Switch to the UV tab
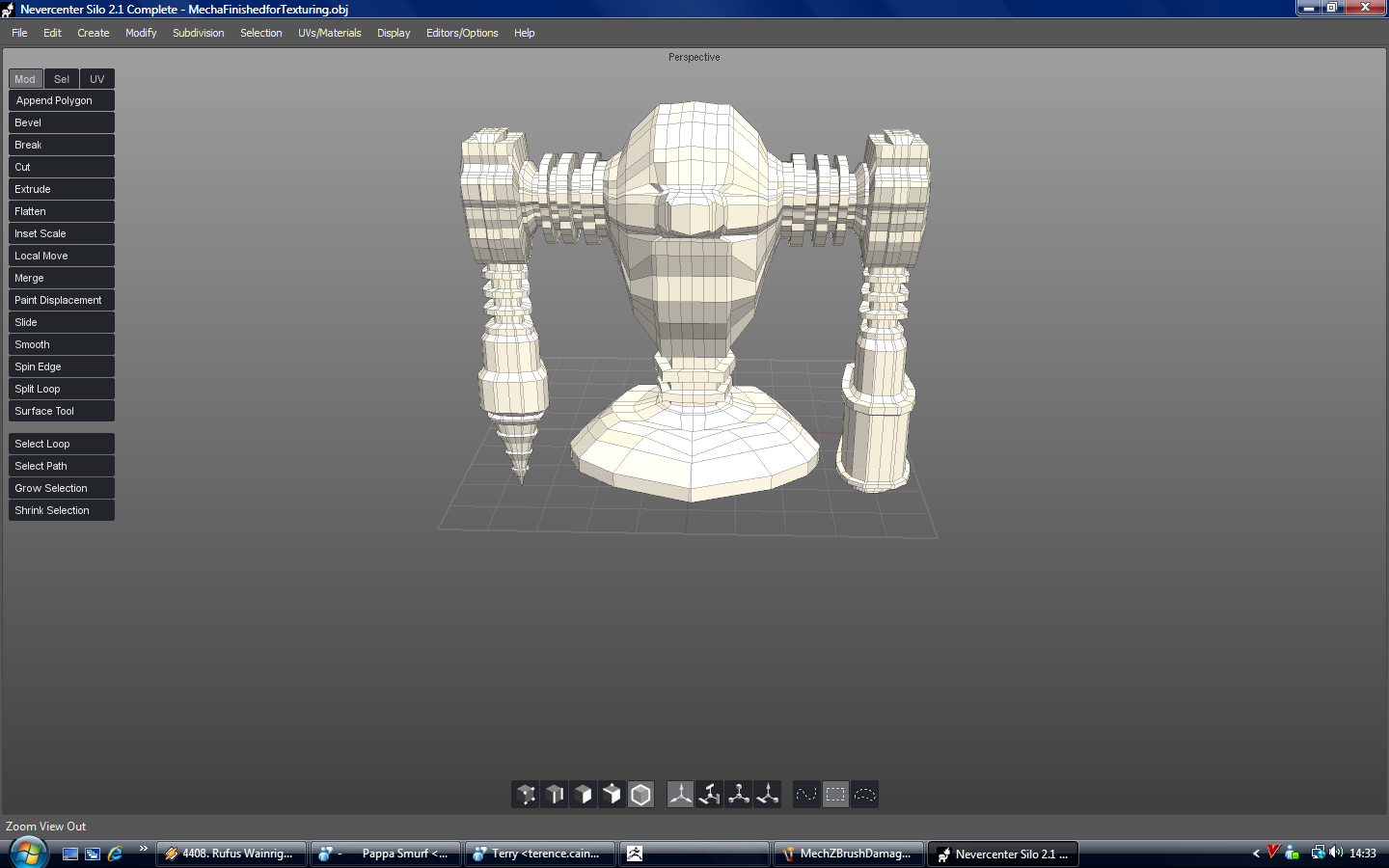The height and width of the screenshot is (868, 1389). 96,79
